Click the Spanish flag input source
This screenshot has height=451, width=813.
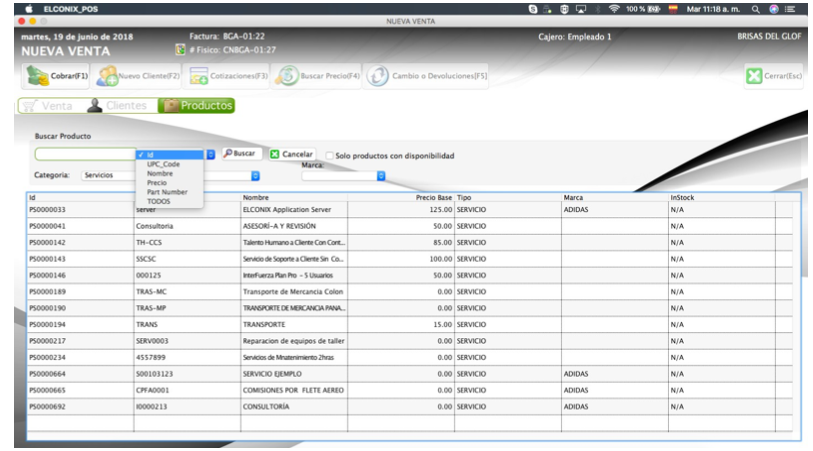673,9
